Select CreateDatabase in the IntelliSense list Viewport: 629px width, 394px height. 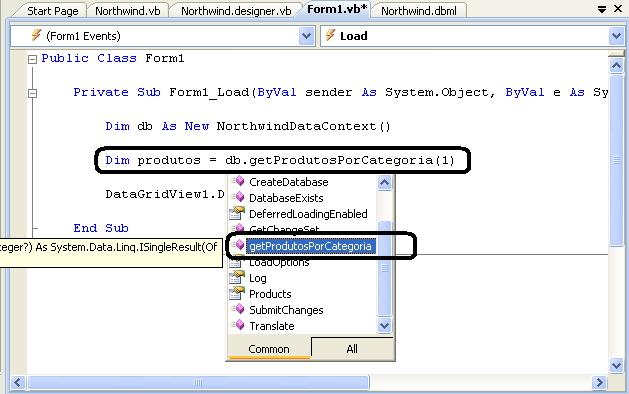[x=288, y=182]
